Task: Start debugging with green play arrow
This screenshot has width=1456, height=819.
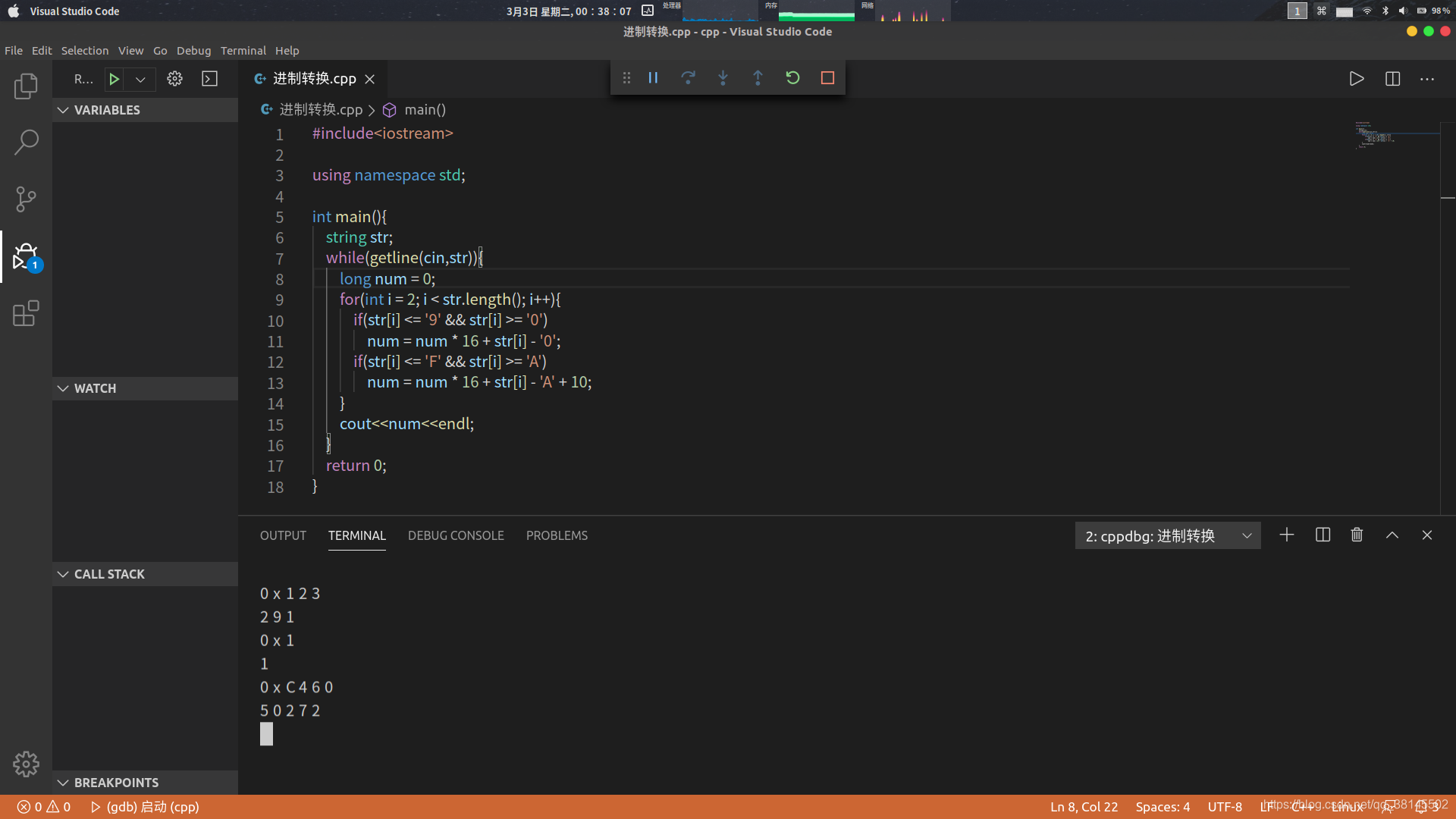Action: pos(114,79)
